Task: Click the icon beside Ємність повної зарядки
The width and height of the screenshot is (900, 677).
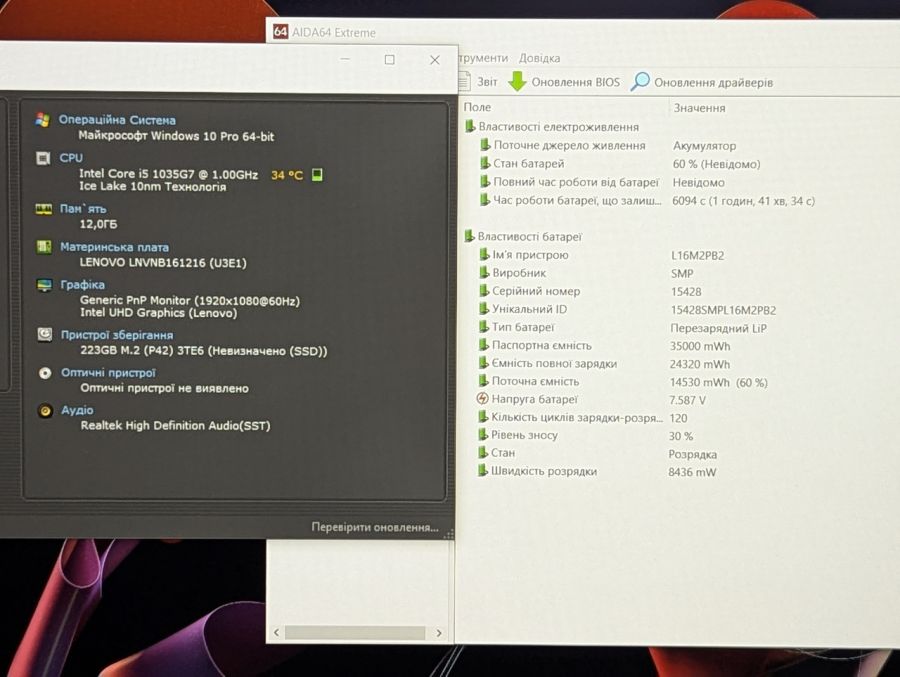Action: (x=483, y=363)
